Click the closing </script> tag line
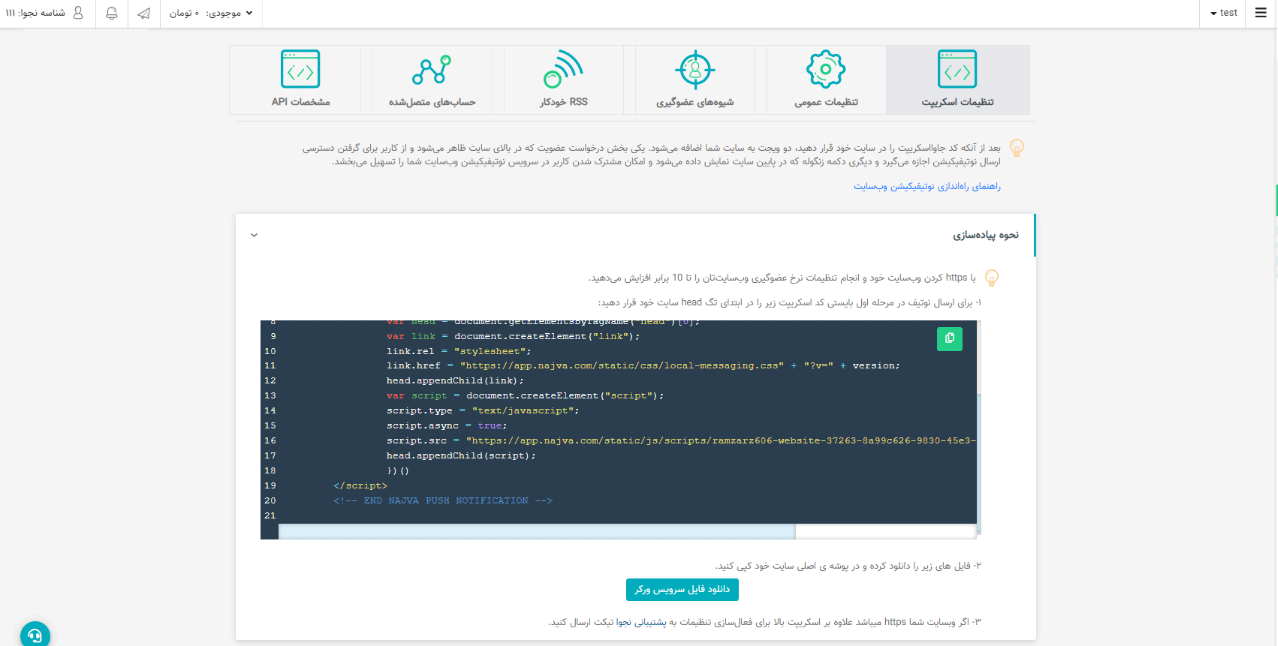The width and height of the screenshot is (1278, 646). click(361, 485)
